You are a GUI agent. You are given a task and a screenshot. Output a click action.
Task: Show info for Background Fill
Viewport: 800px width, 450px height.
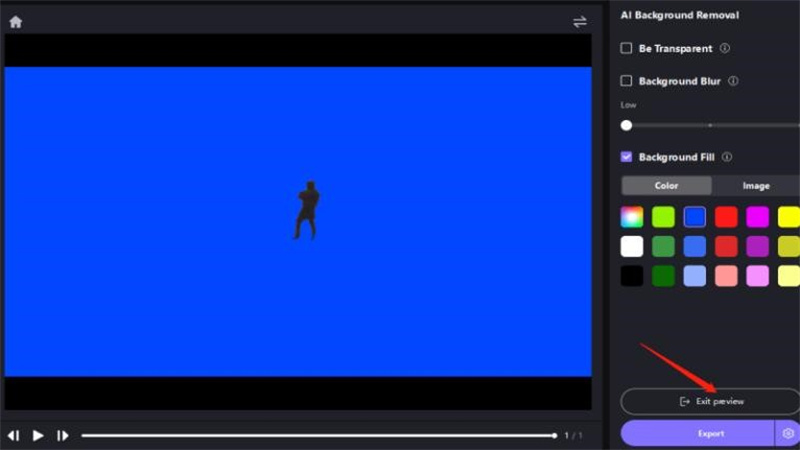click(x=727, y=157)
